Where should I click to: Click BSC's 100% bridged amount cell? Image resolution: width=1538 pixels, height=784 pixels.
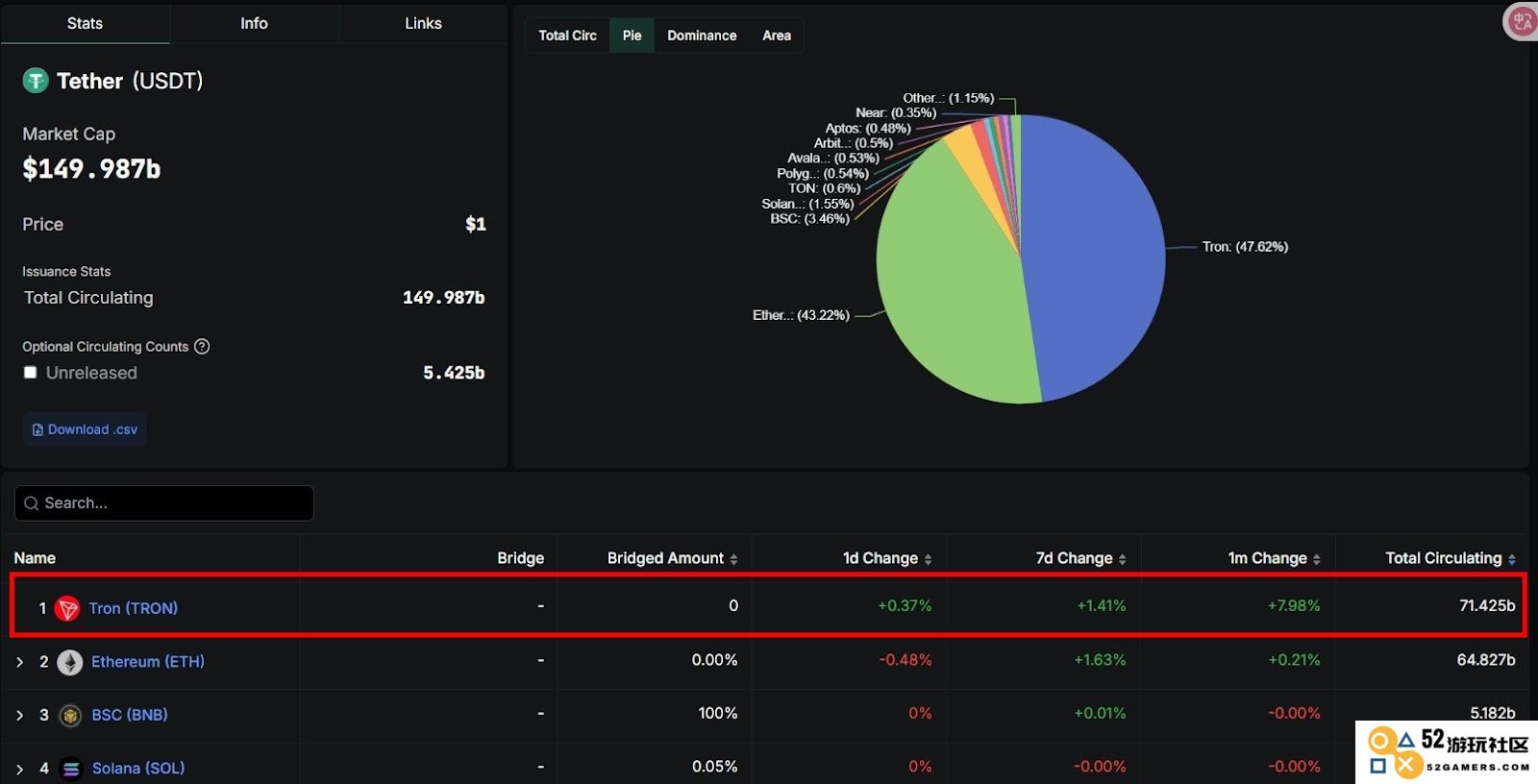(x=718, y=714)
